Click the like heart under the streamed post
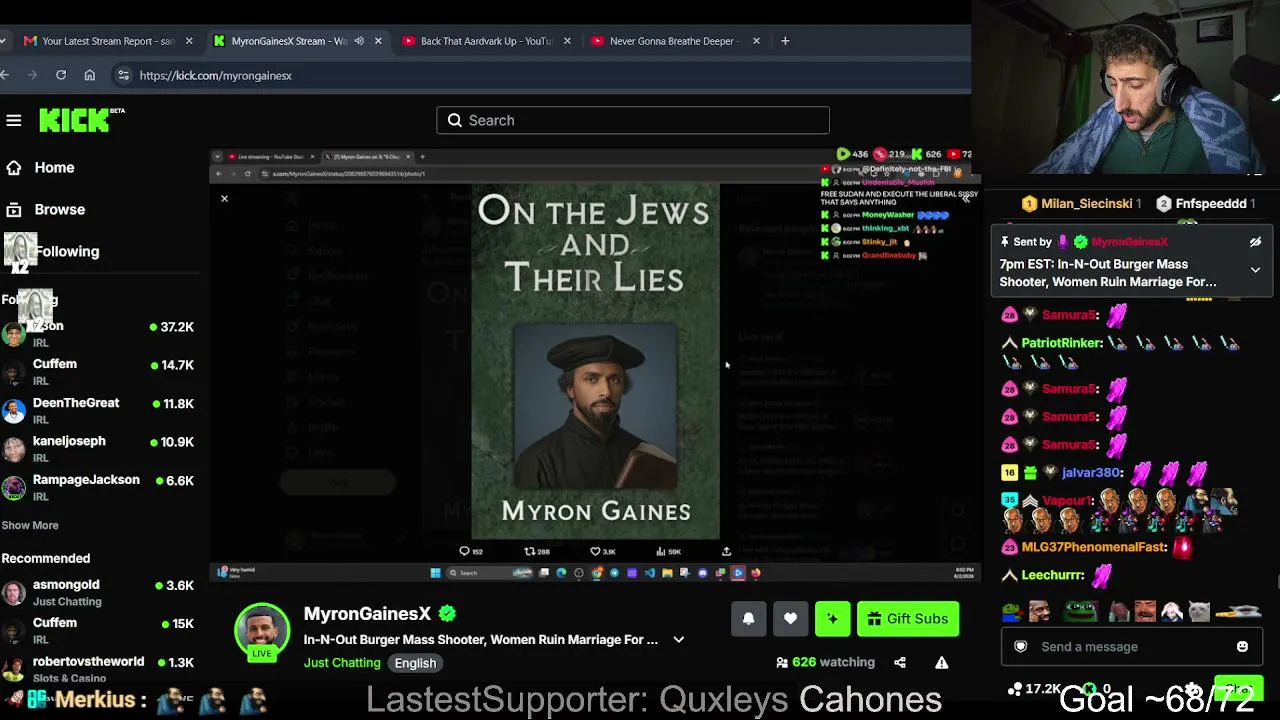 (595, 551)
